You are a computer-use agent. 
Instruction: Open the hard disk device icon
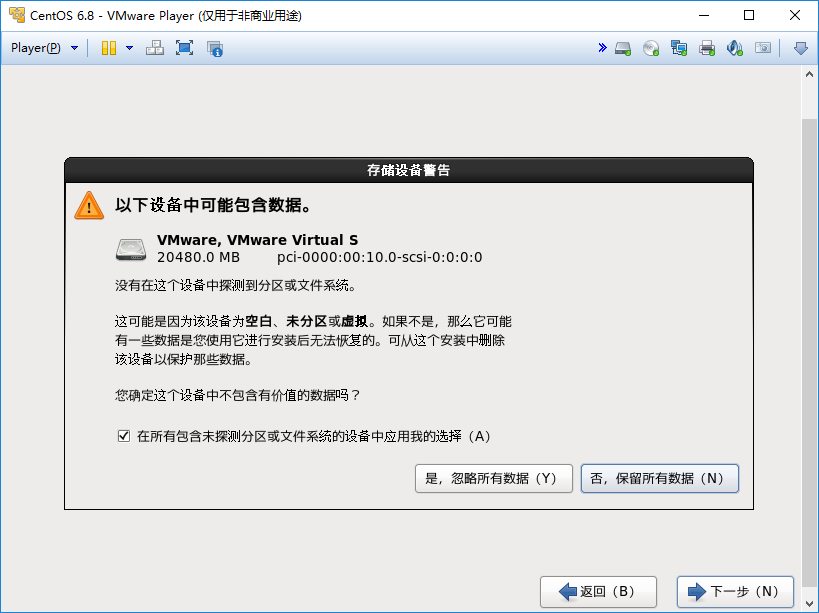tap(623, 49)
